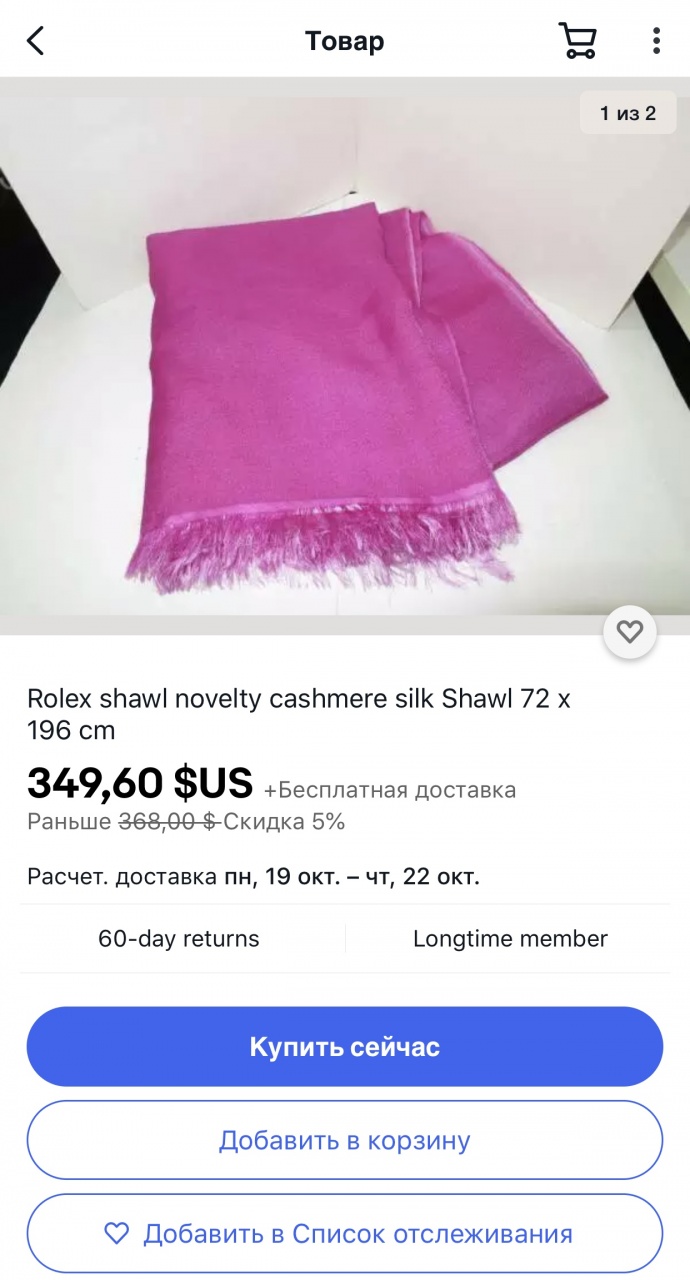Tap the 349,60 $US price
Screen dimensions: 690x1280
tap(140, 783)
